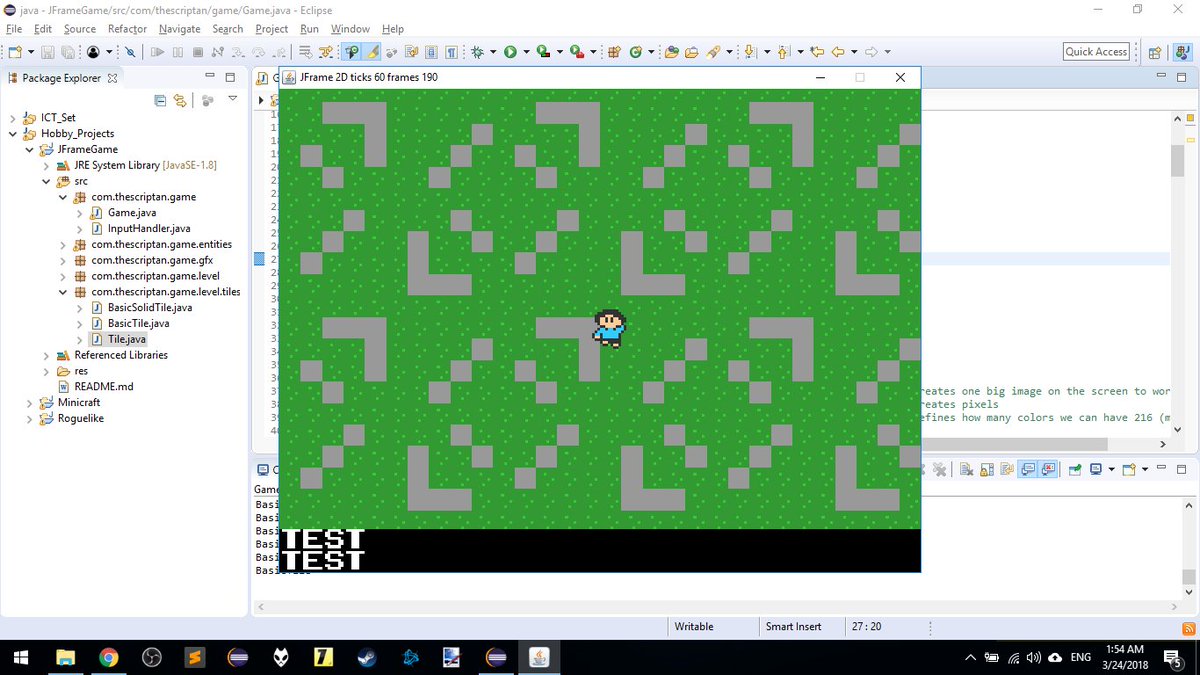This screenshot has height=675, width=1200.
Task: Open the Window menu
Action: (350, 29)
